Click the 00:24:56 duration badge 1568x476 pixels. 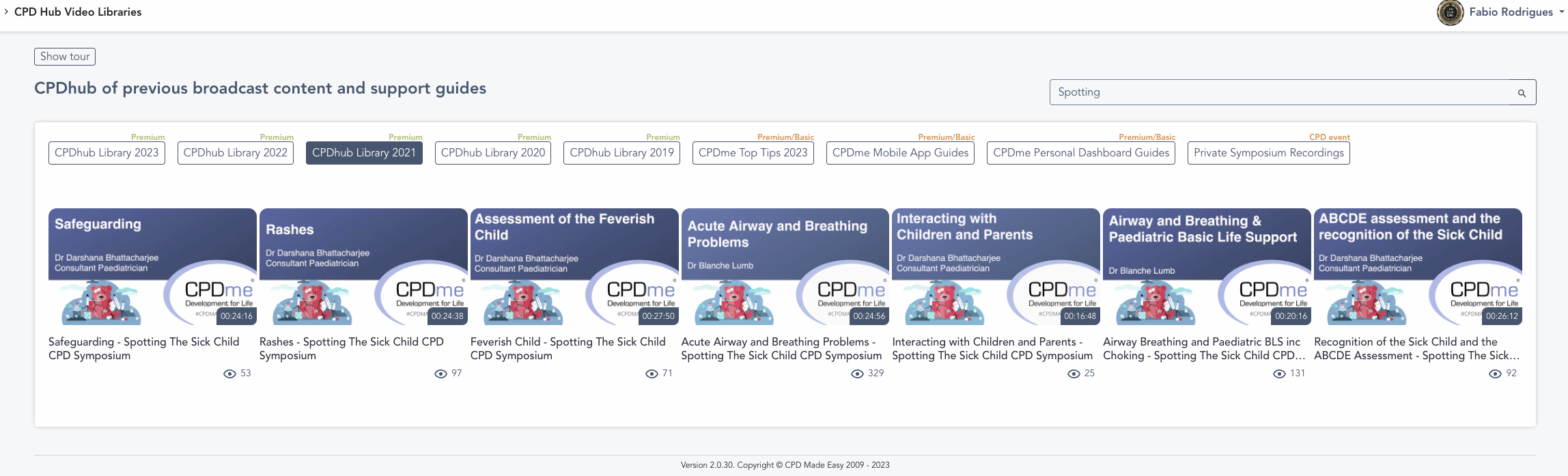pyautogui.click(x=869, y=316)
